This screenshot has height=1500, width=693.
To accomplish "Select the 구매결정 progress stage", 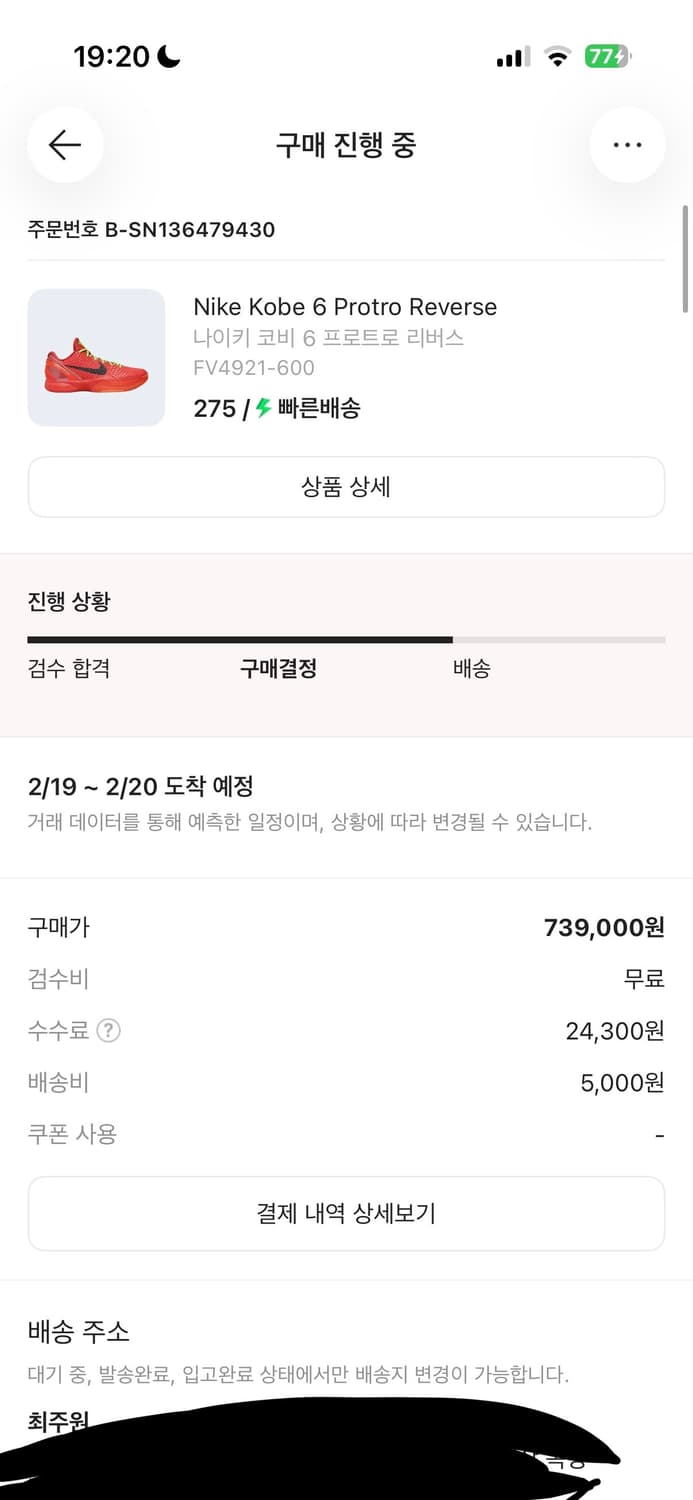I will pos(278,669).
